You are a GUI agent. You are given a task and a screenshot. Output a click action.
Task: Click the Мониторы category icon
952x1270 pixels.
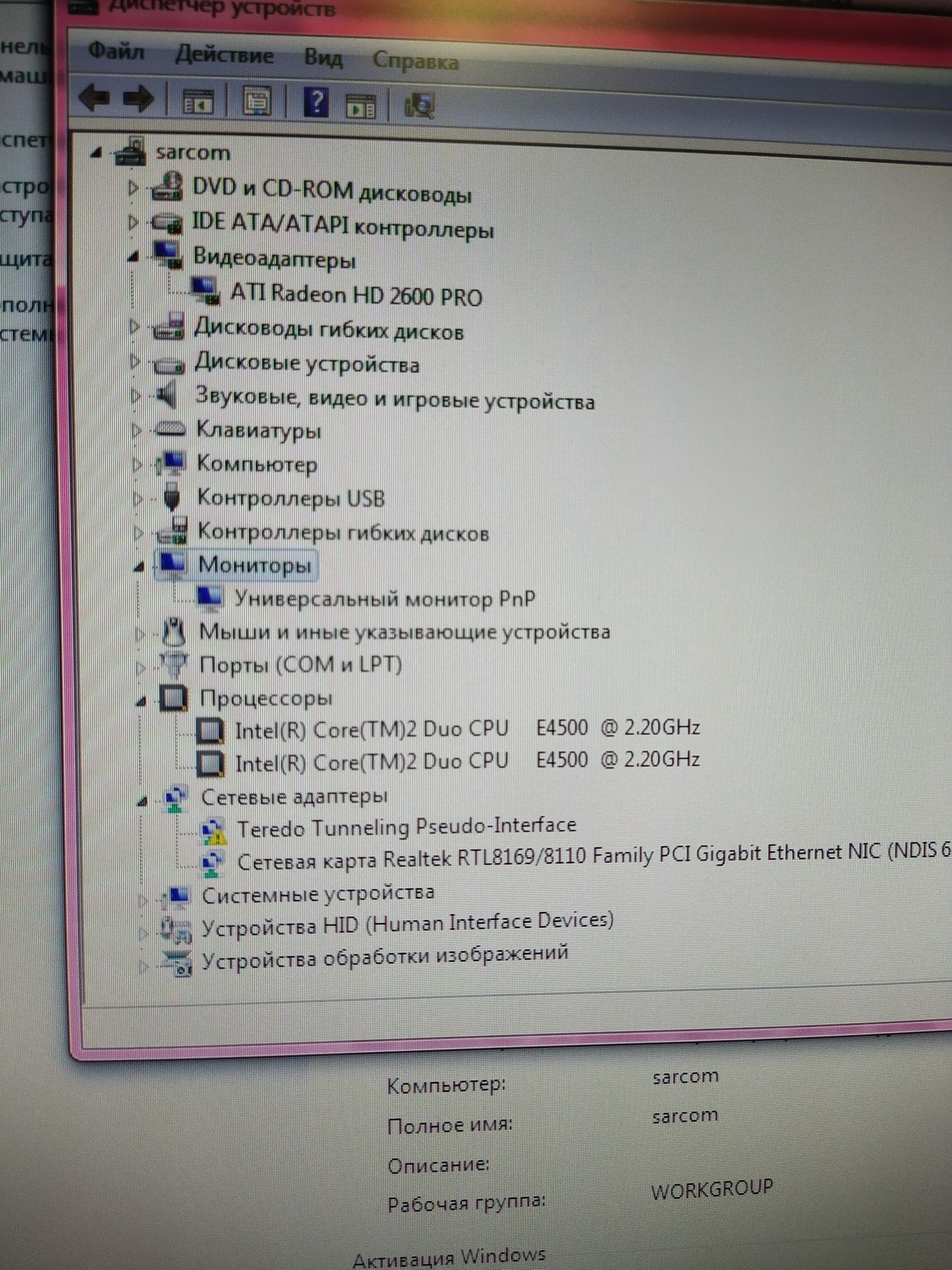pyautogui.click(x=173, y=563)
